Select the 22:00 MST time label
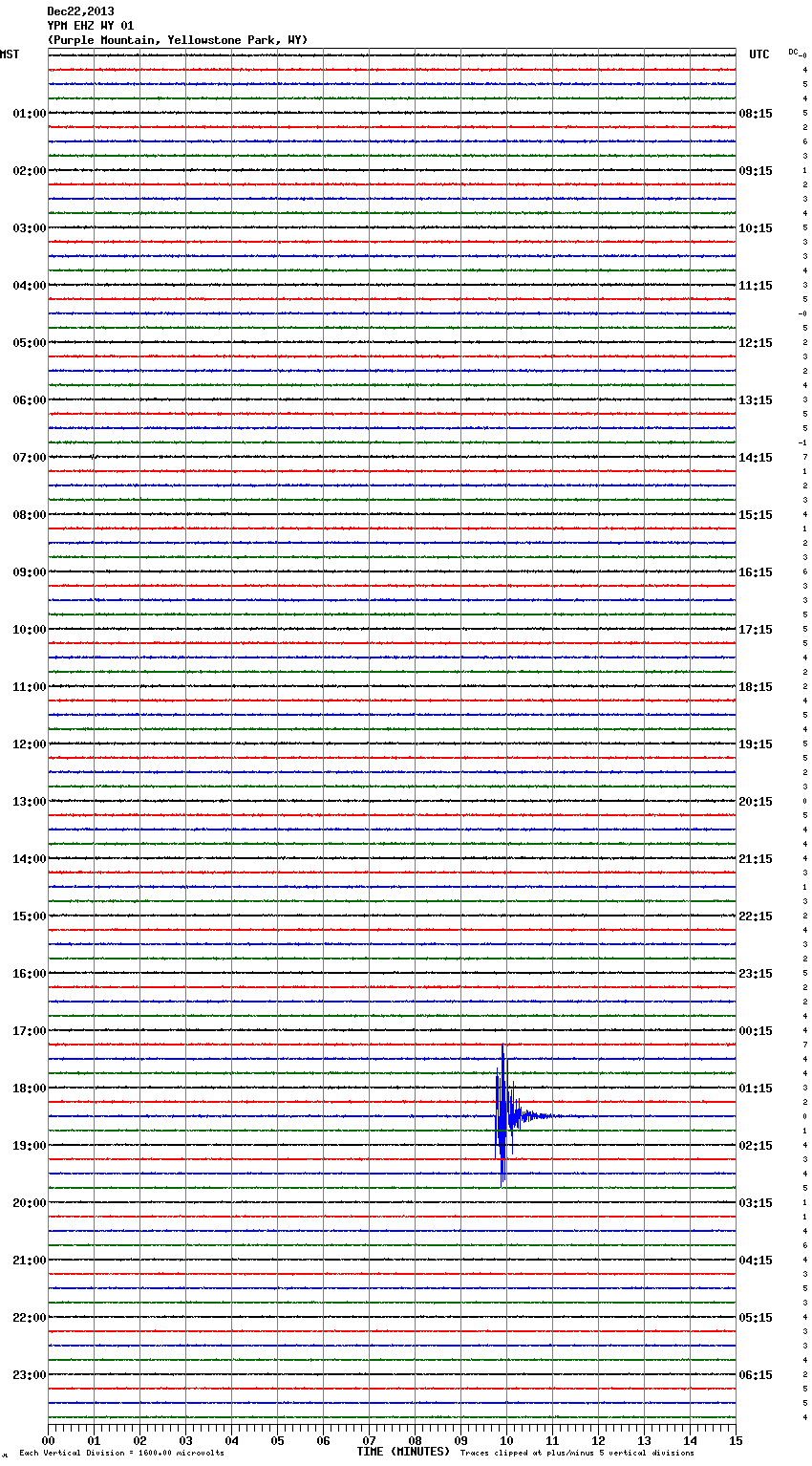 coord(30,1318)
